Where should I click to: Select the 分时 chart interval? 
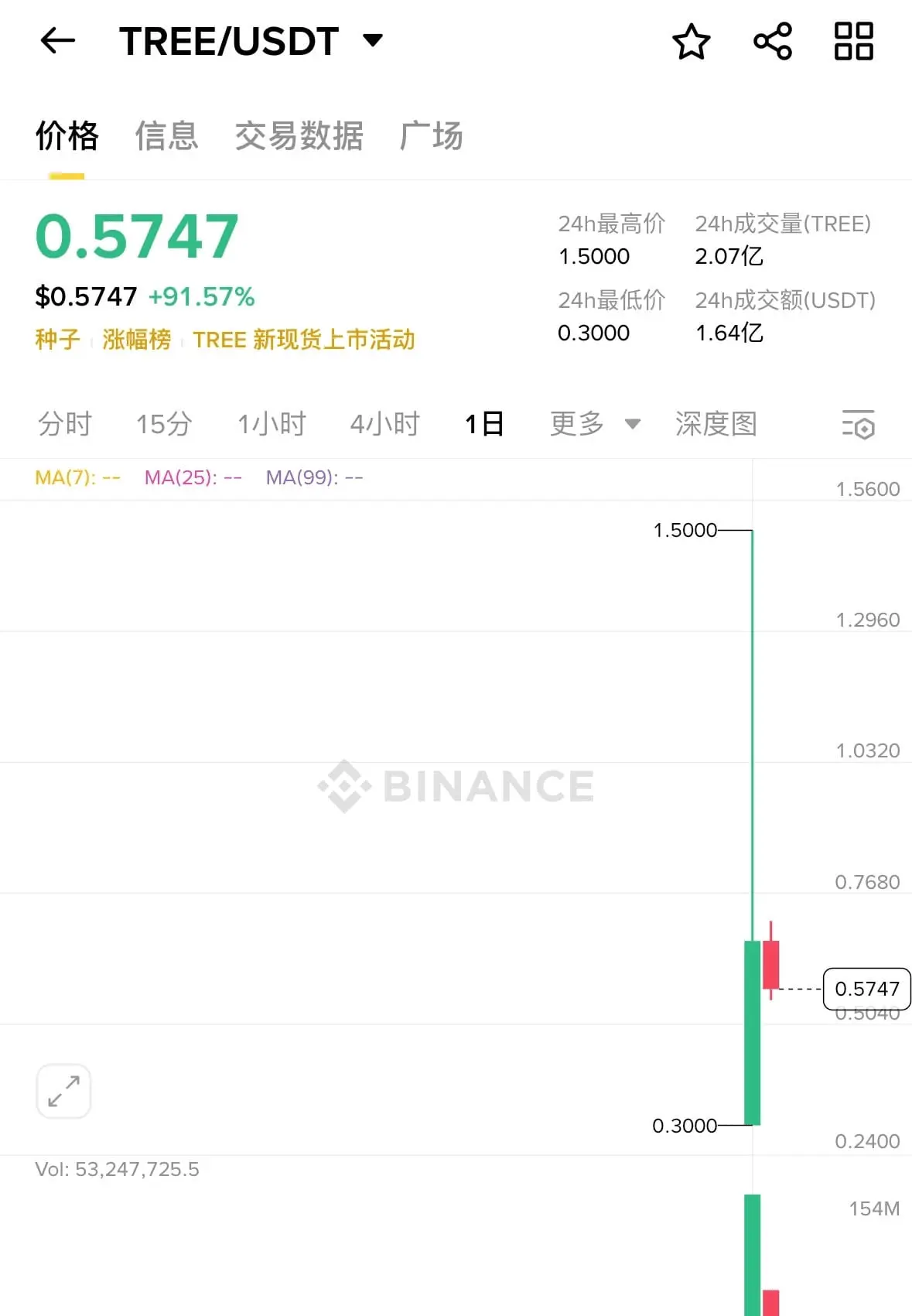pyautogui.click(x=65, y=424)
